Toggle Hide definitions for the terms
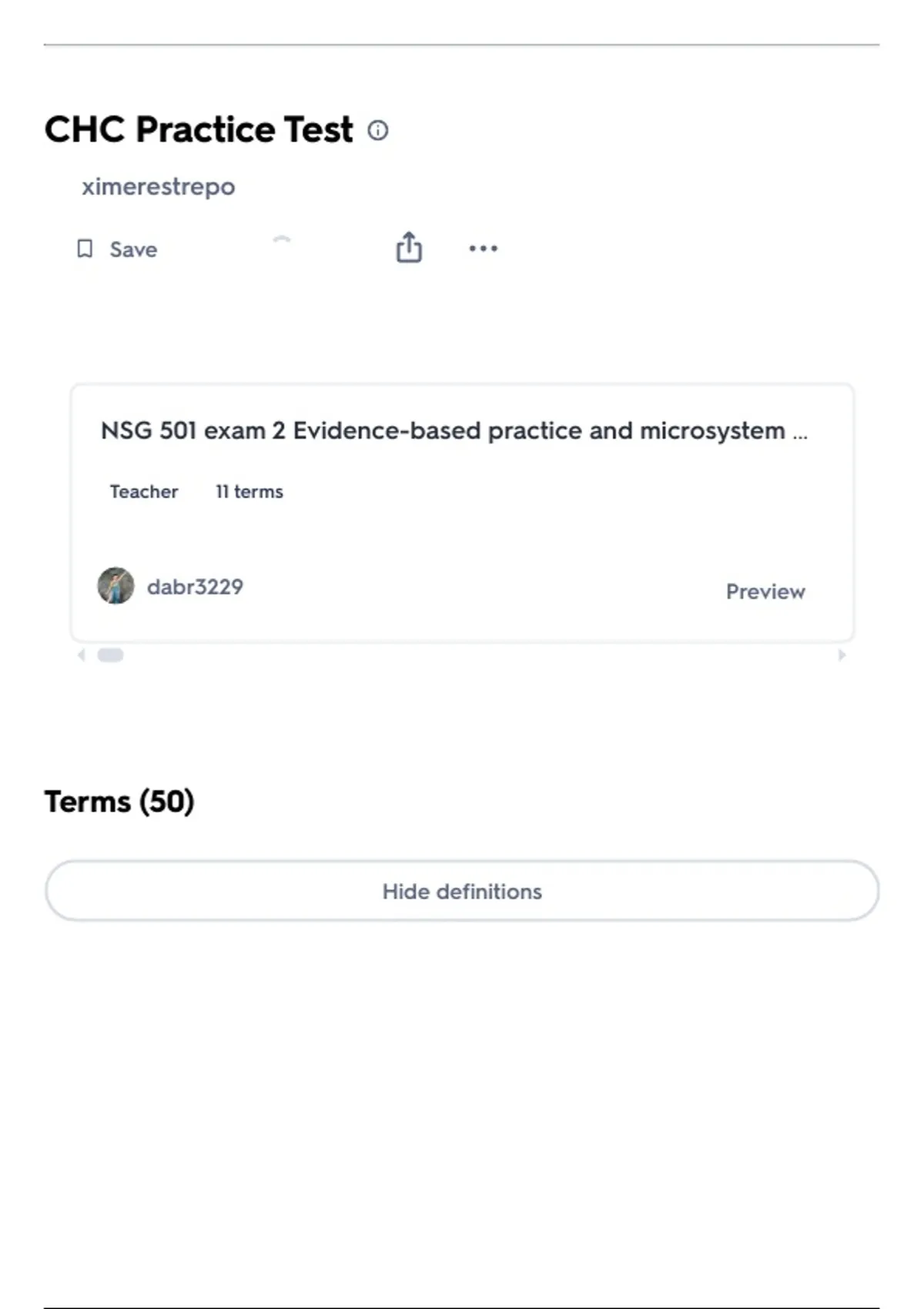This screenshot has height=1309, width=924. [462, 891]
